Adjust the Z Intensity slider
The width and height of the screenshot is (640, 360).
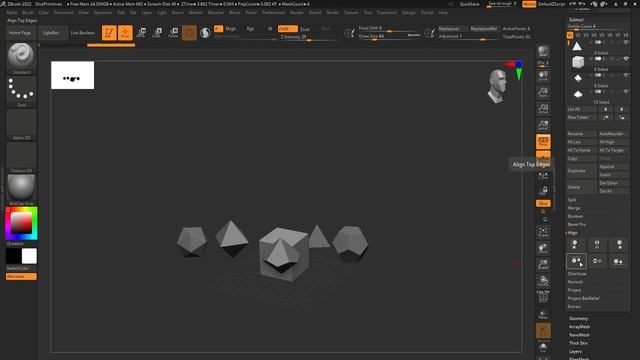coord(309,37)
